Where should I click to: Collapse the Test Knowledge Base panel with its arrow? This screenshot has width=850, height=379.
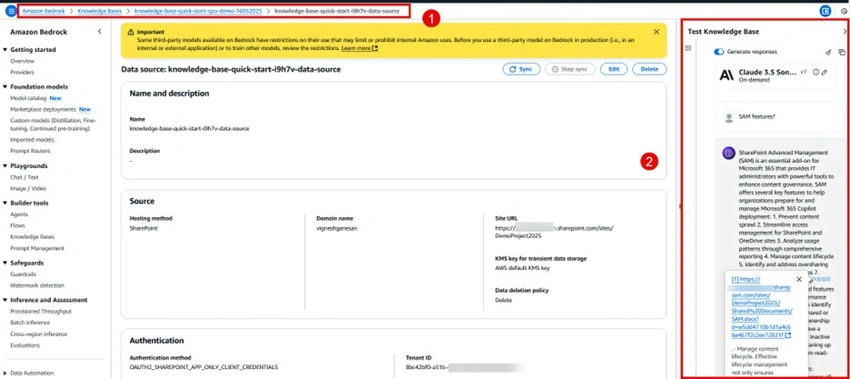pyautogui.click(x=845, y=32)
